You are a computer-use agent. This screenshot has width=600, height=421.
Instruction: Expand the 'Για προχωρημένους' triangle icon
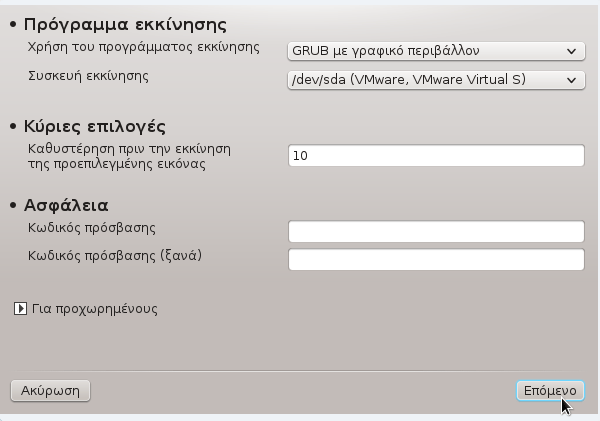pyautogui.click(x=20, y=309)
